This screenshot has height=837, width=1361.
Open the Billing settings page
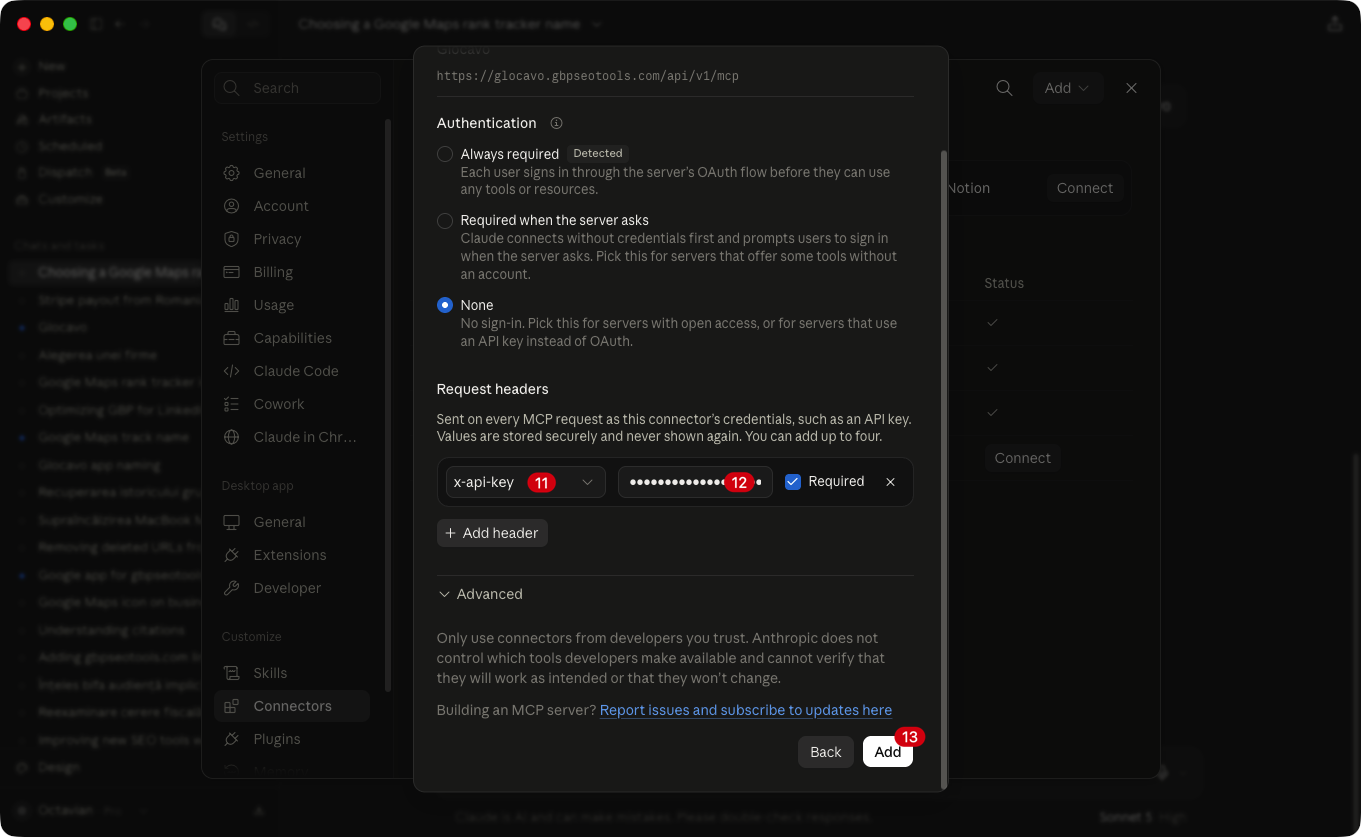tap(292, 272)
